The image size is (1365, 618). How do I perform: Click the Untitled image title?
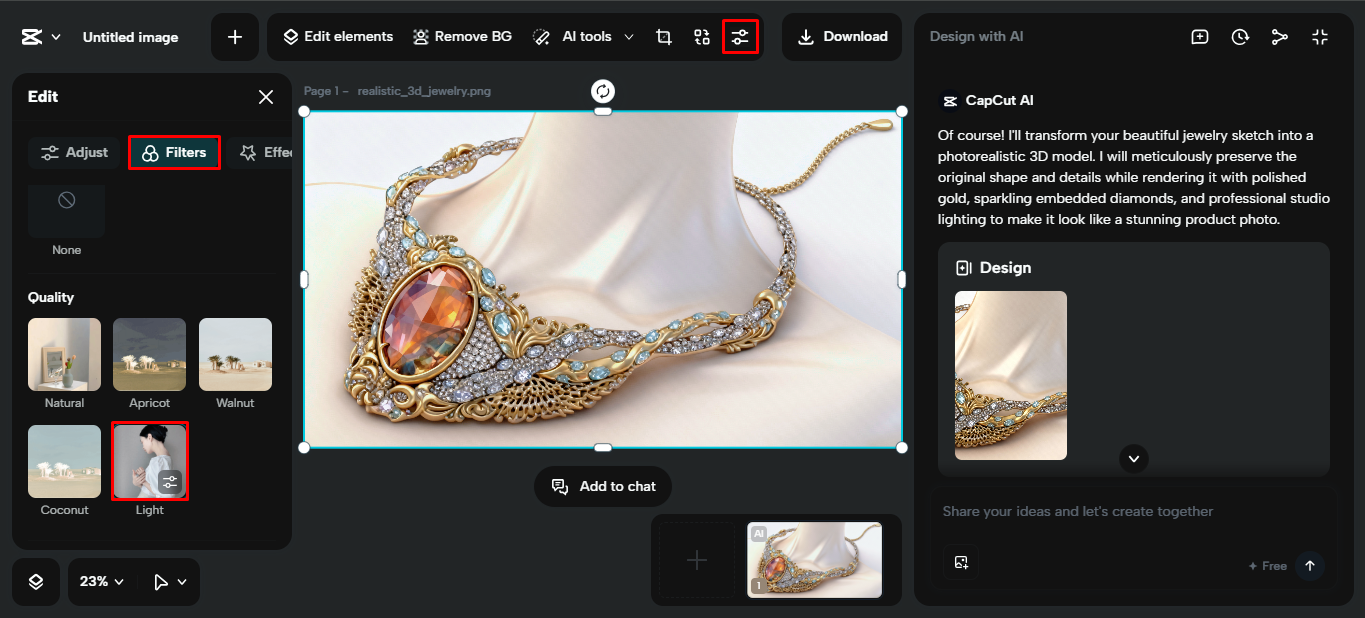[130, 37]
